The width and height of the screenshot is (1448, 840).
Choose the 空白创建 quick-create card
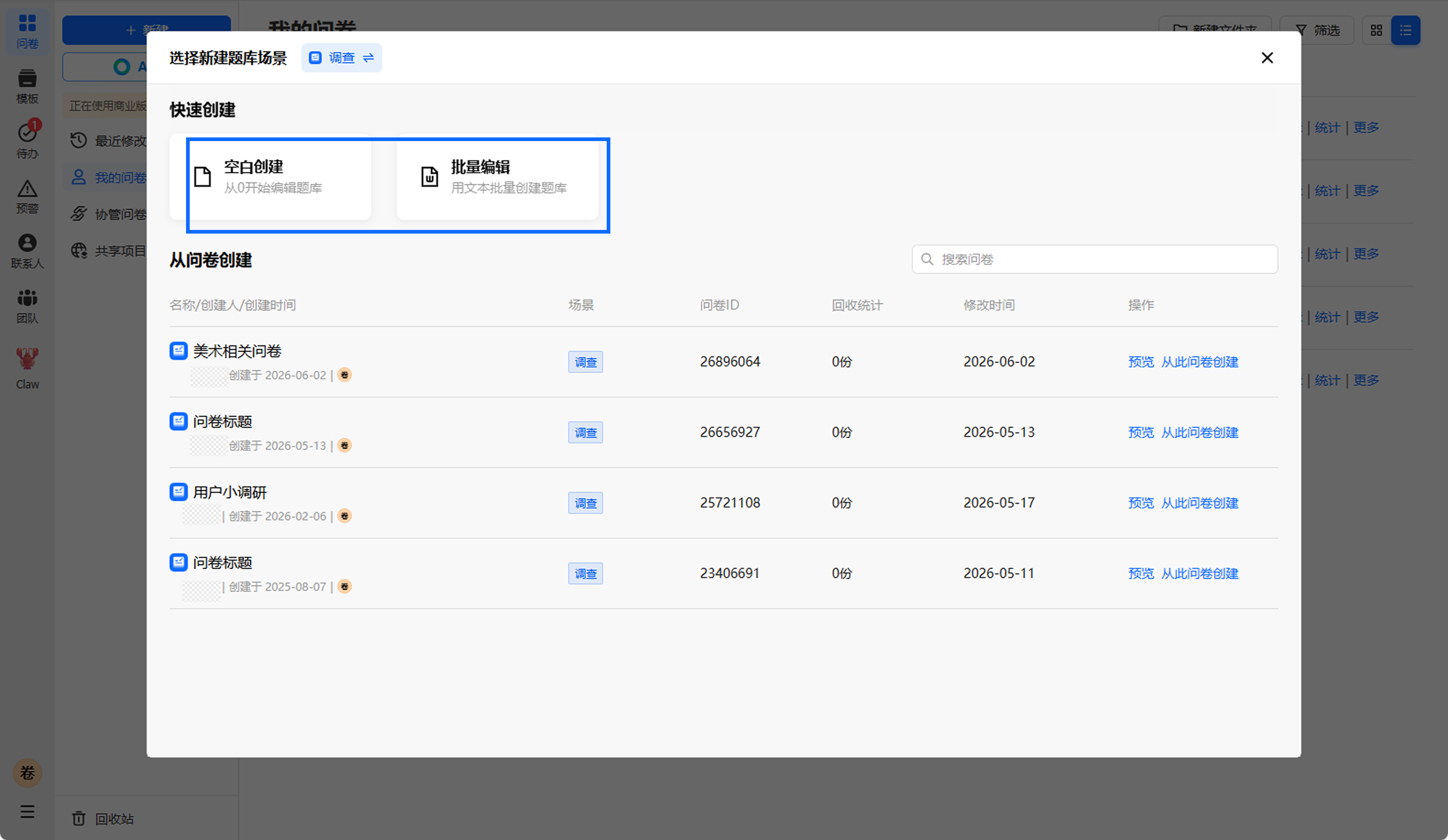(x=270, y=177)
